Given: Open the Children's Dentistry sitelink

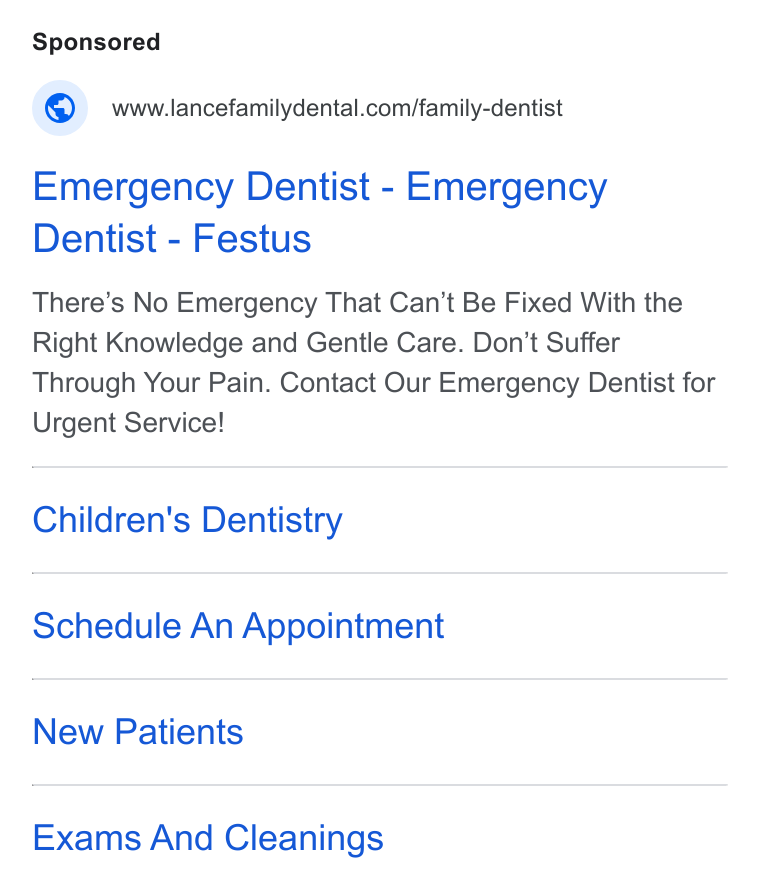Looking at the screenshot, I should click(x=187, y=520).
